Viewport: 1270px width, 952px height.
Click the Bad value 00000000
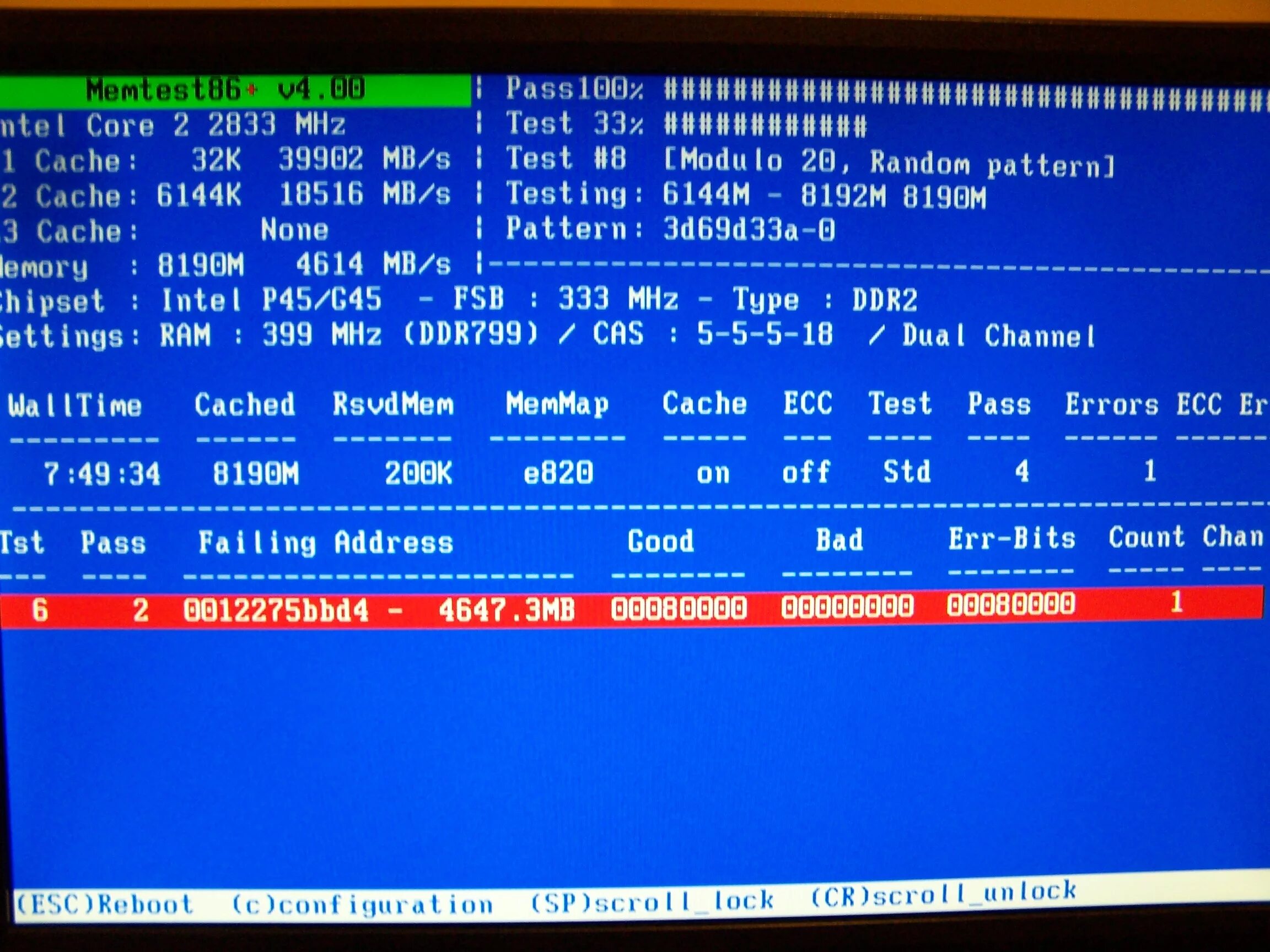(x=847, y=607)
